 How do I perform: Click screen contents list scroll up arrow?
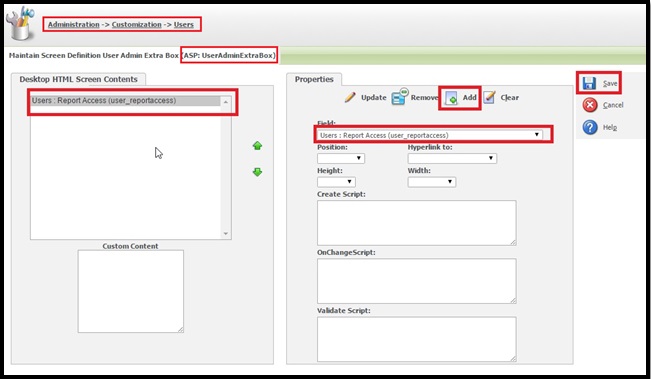[x=226, y=102]
